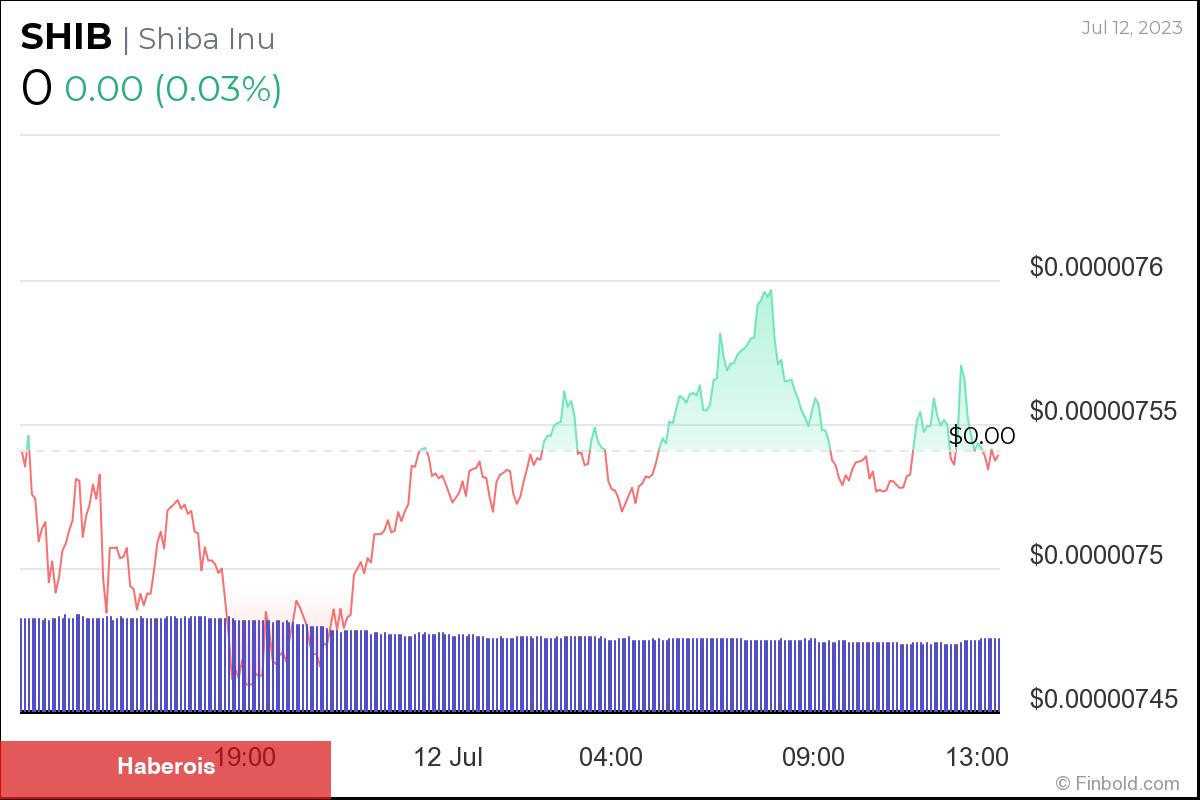Viewport: 1200px width, 800px height.
Task: Click the 19:00 time axis label
Action: [245, 757]
